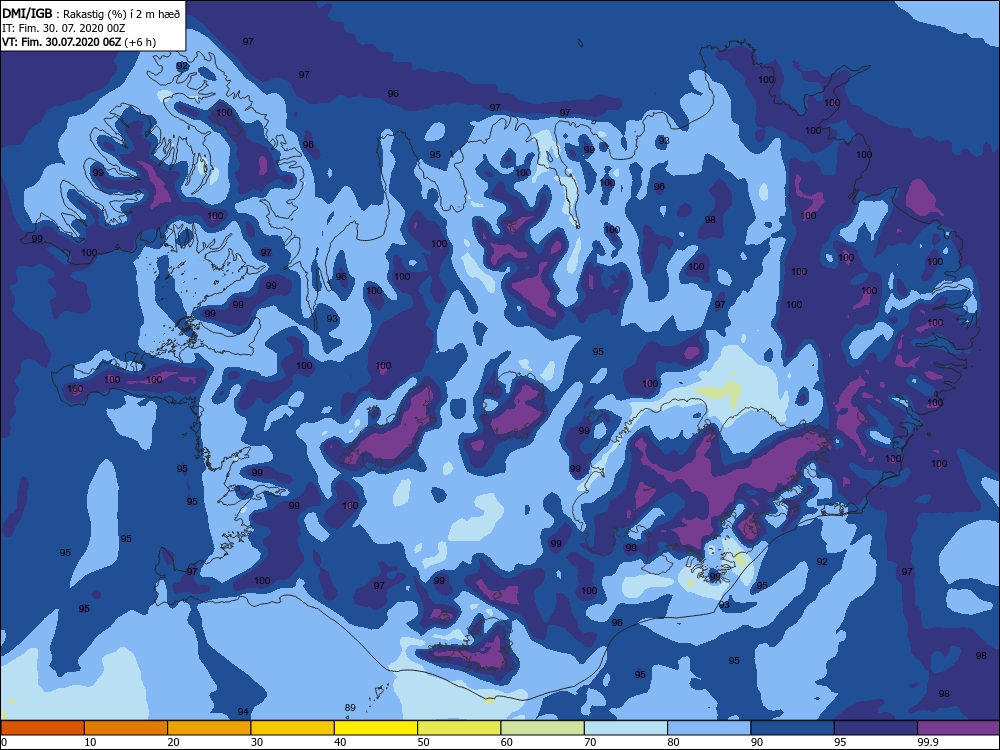1000x750 pixels.
Task: Pick the 40–50 bright yellow legend swatch
Action: pyautogui.click(x=376, y=728)
